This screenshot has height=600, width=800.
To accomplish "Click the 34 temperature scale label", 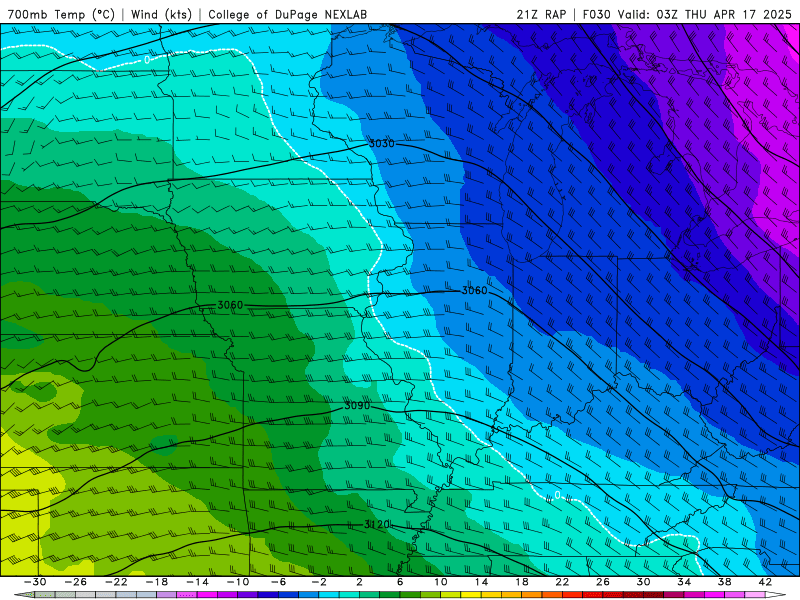I will (684, 582).
